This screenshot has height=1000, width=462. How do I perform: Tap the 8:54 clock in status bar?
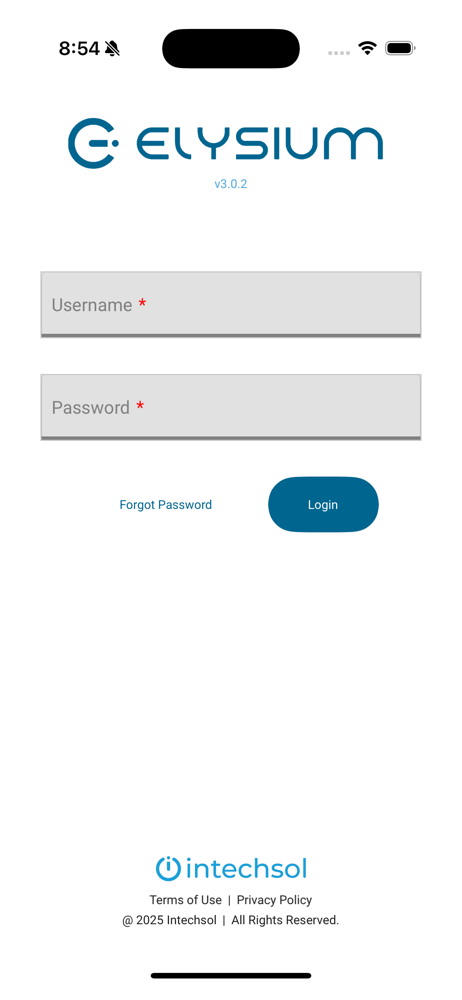[x=79, y=48]
